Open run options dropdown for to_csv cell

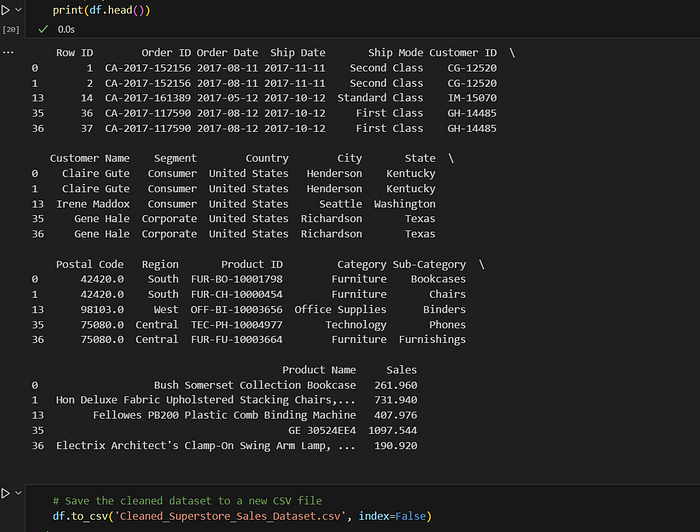(x=18, y=493)
